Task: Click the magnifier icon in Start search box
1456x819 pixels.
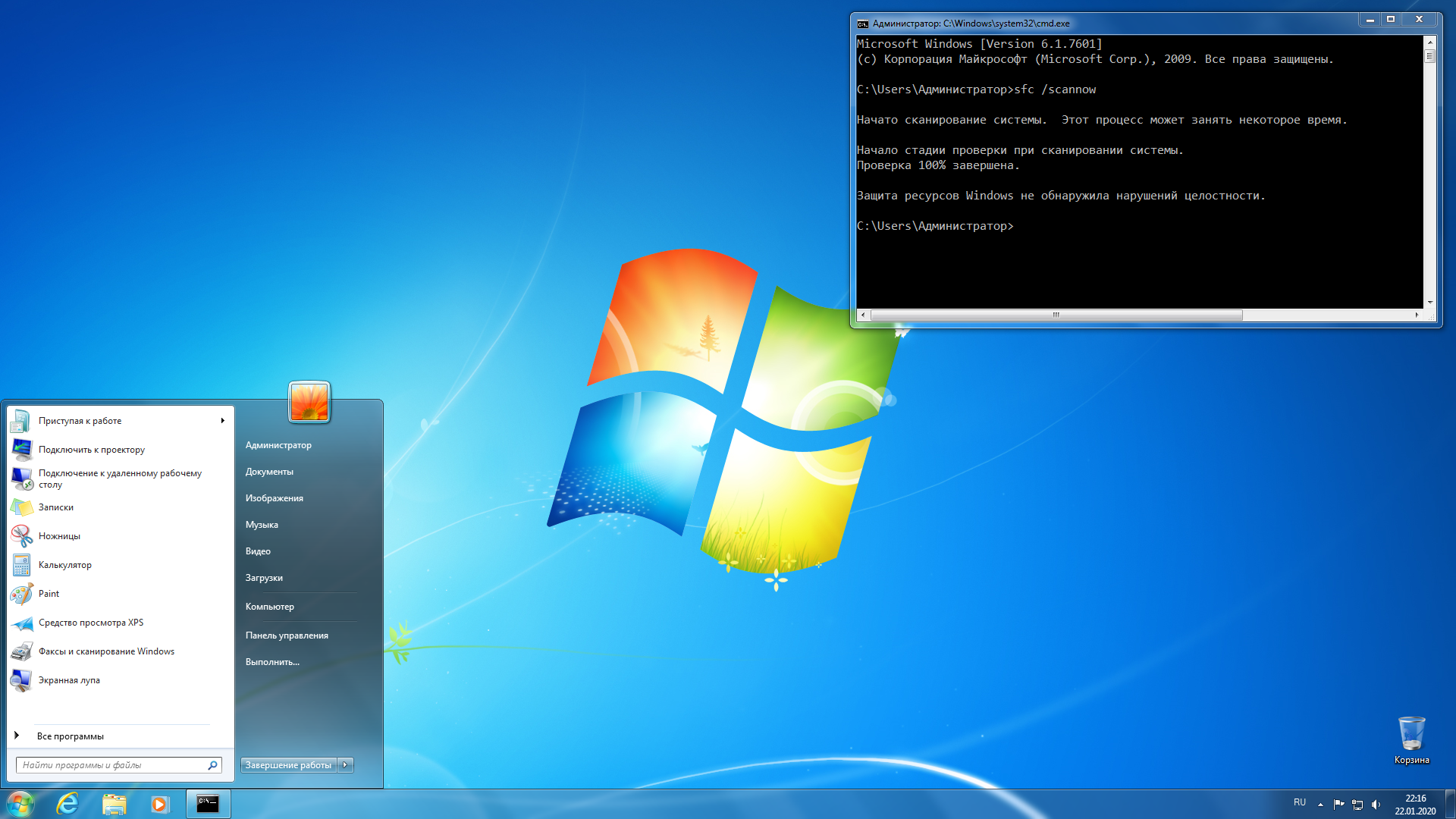Action: pos(213,765)
